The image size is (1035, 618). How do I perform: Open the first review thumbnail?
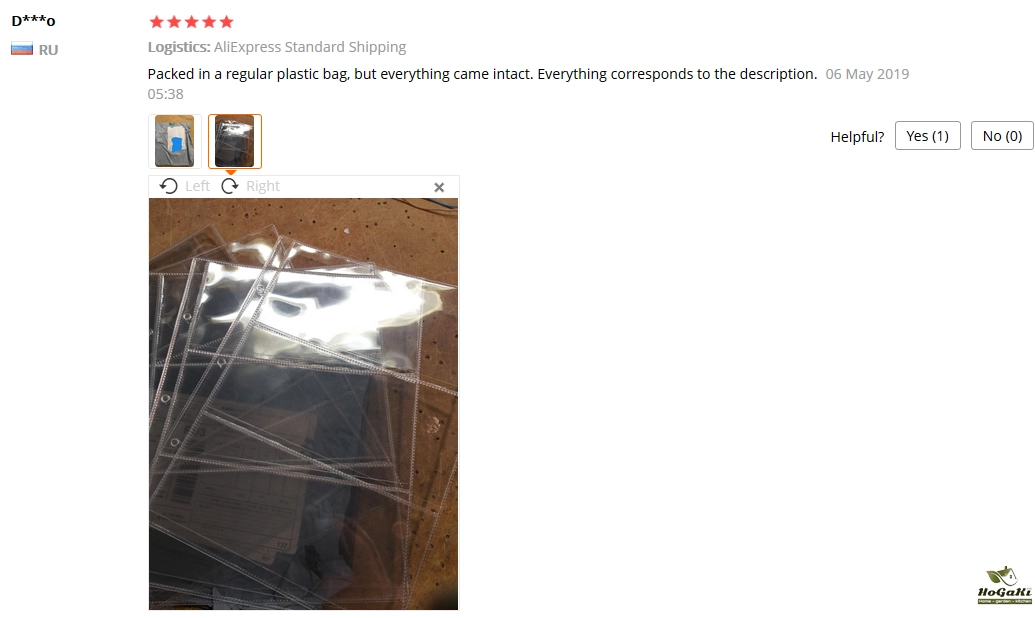tap(174, 141)
